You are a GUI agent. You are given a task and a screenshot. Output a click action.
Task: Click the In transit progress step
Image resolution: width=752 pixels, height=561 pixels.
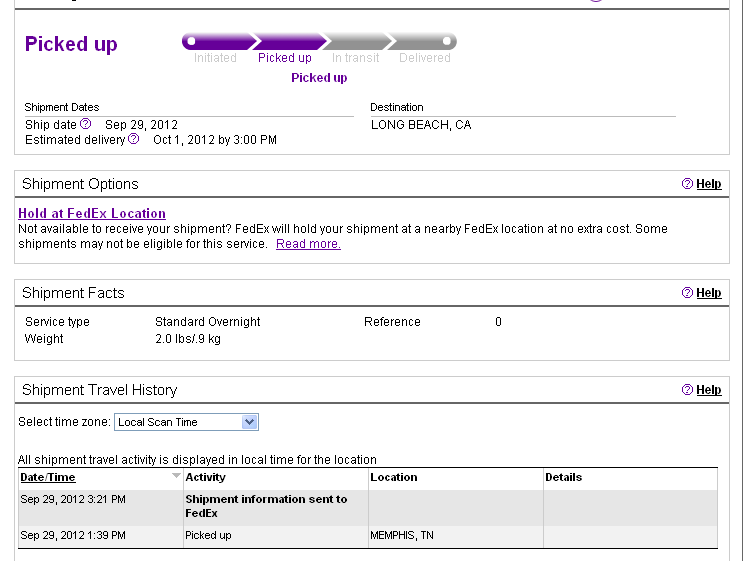[355, 58]
